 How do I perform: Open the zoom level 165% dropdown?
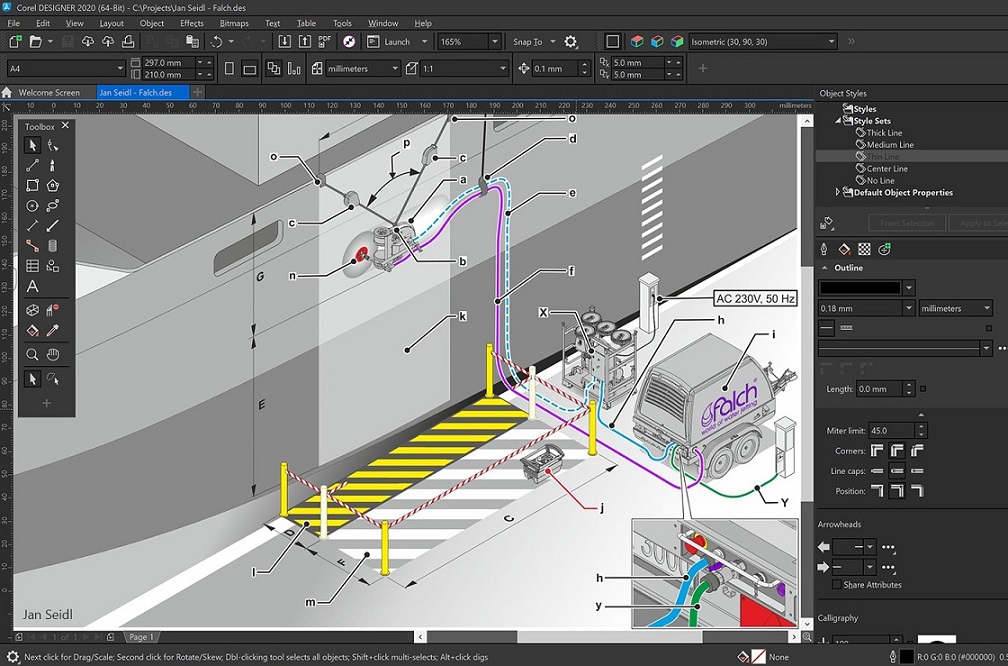[x=494, y=42]
